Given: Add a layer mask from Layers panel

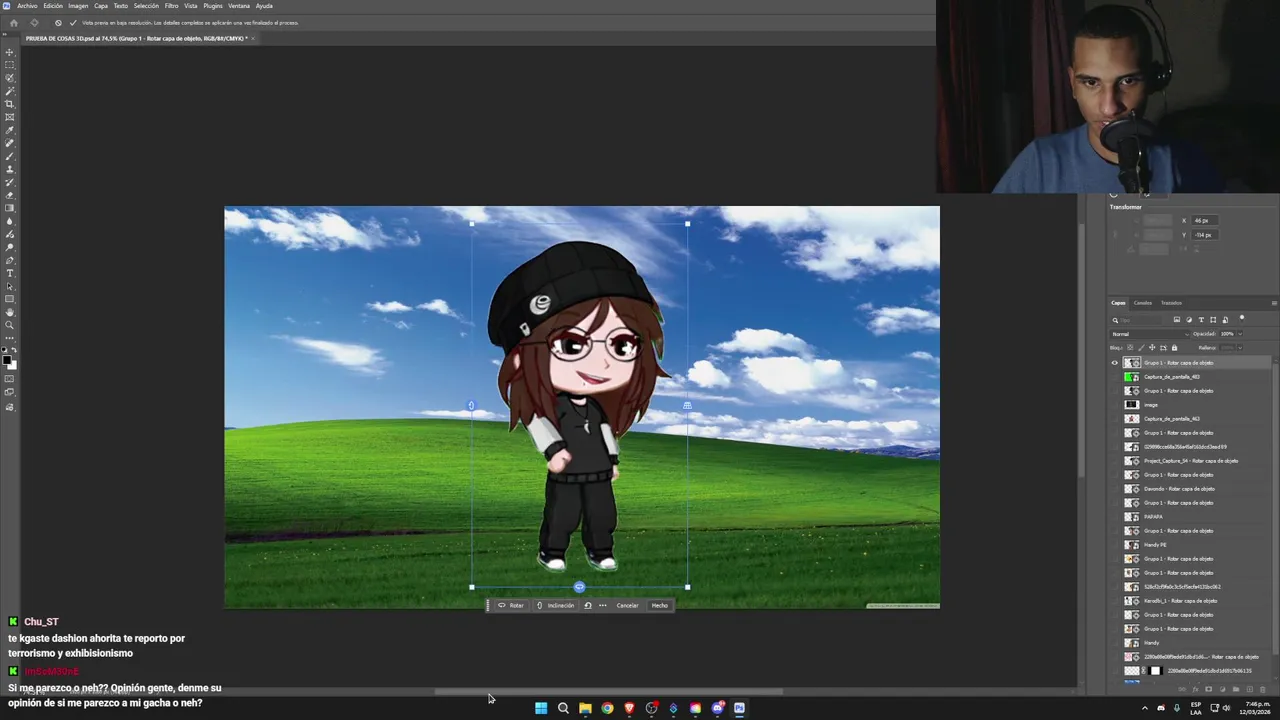Looking at the screenshot, I should (1209, 689).
